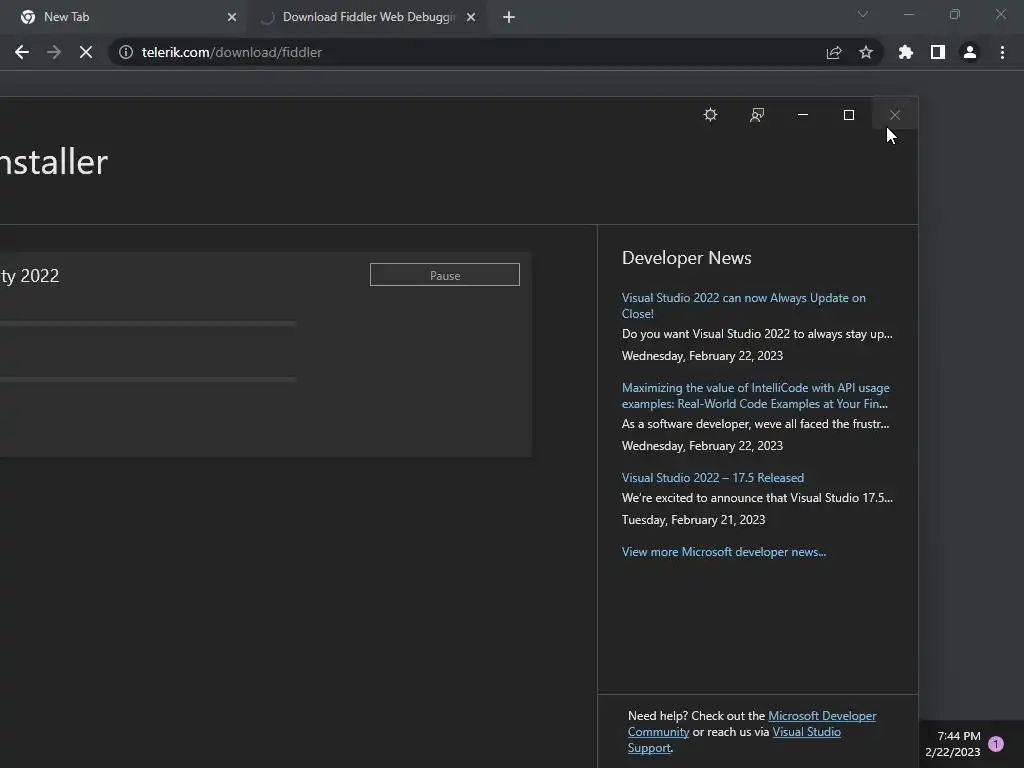1024x768 pixels.
Task: Open the Extensions puzzle icon
Action: (x=906, y=52)
